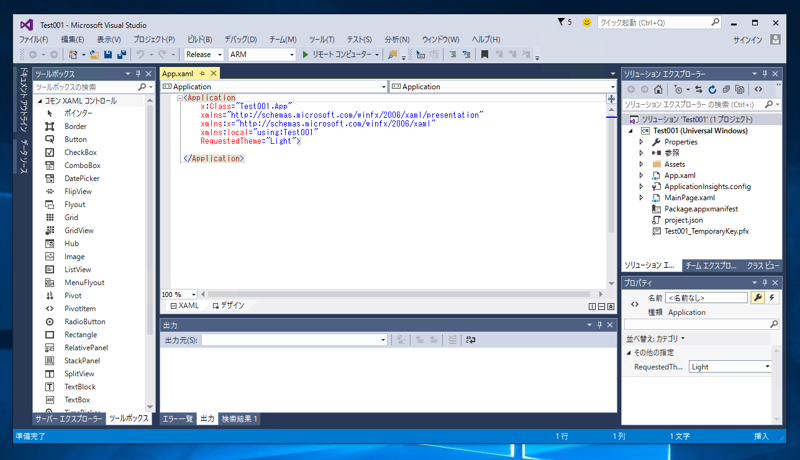Click the vertical split view icon
This screenshot has height=460, width=800.
[592, 306]
